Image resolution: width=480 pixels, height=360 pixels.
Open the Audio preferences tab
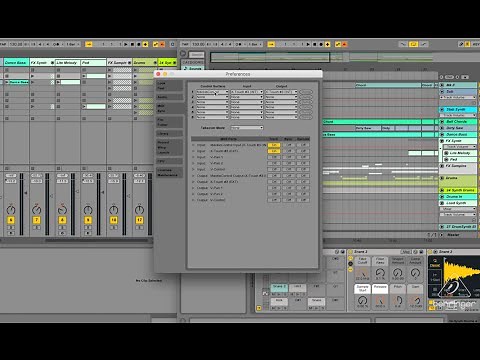tap(170, 97)
